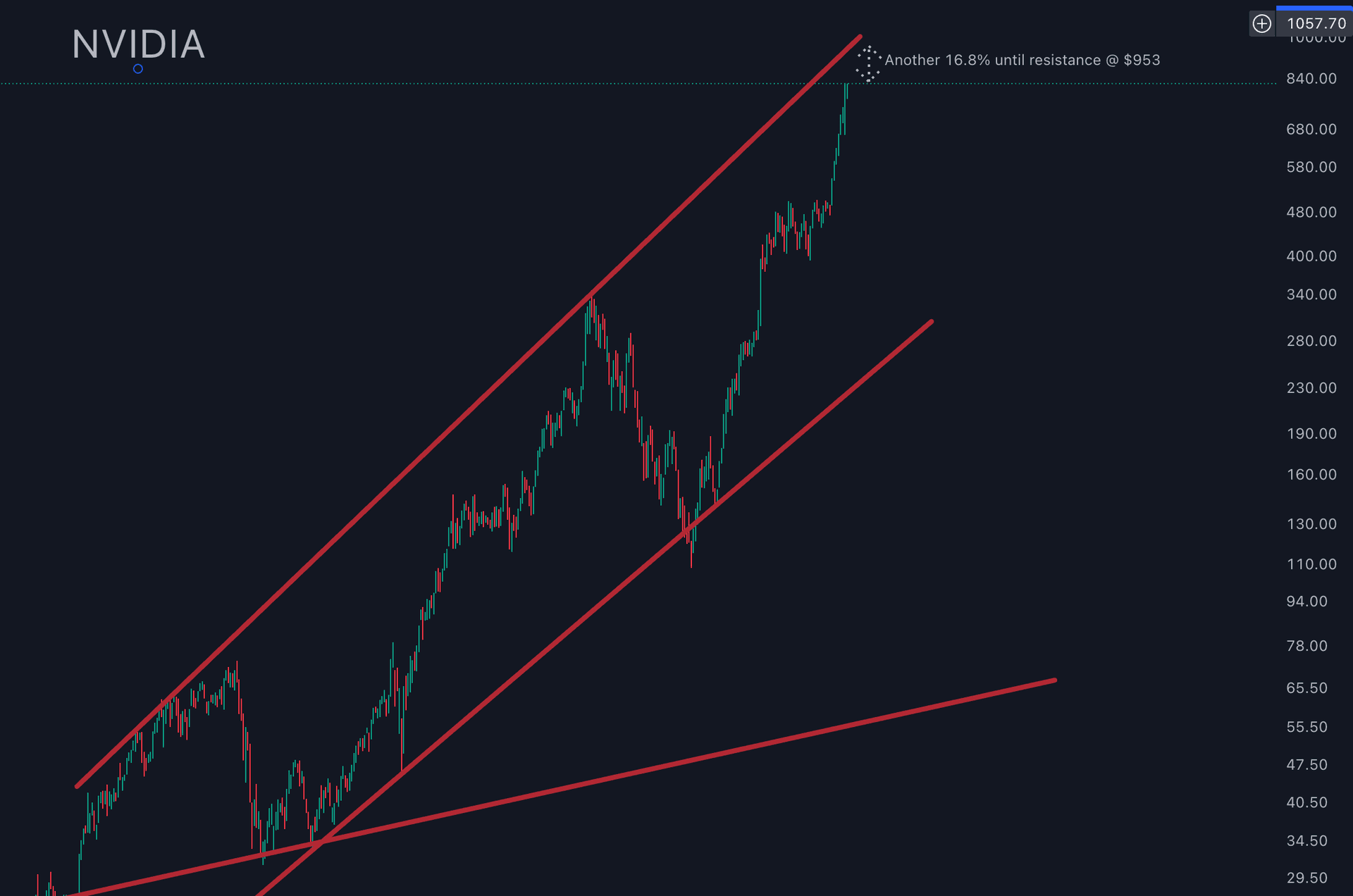Click the 40.50 price axis label
Image resolution: width=1353 pixels, height=896 pixels.
[x=1307, y=803]
